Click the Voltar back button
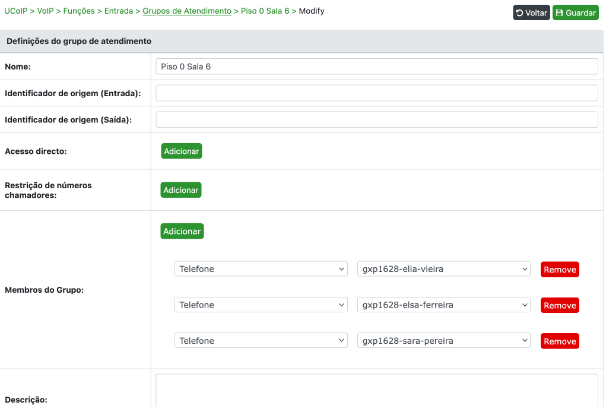 click(530, 13)
